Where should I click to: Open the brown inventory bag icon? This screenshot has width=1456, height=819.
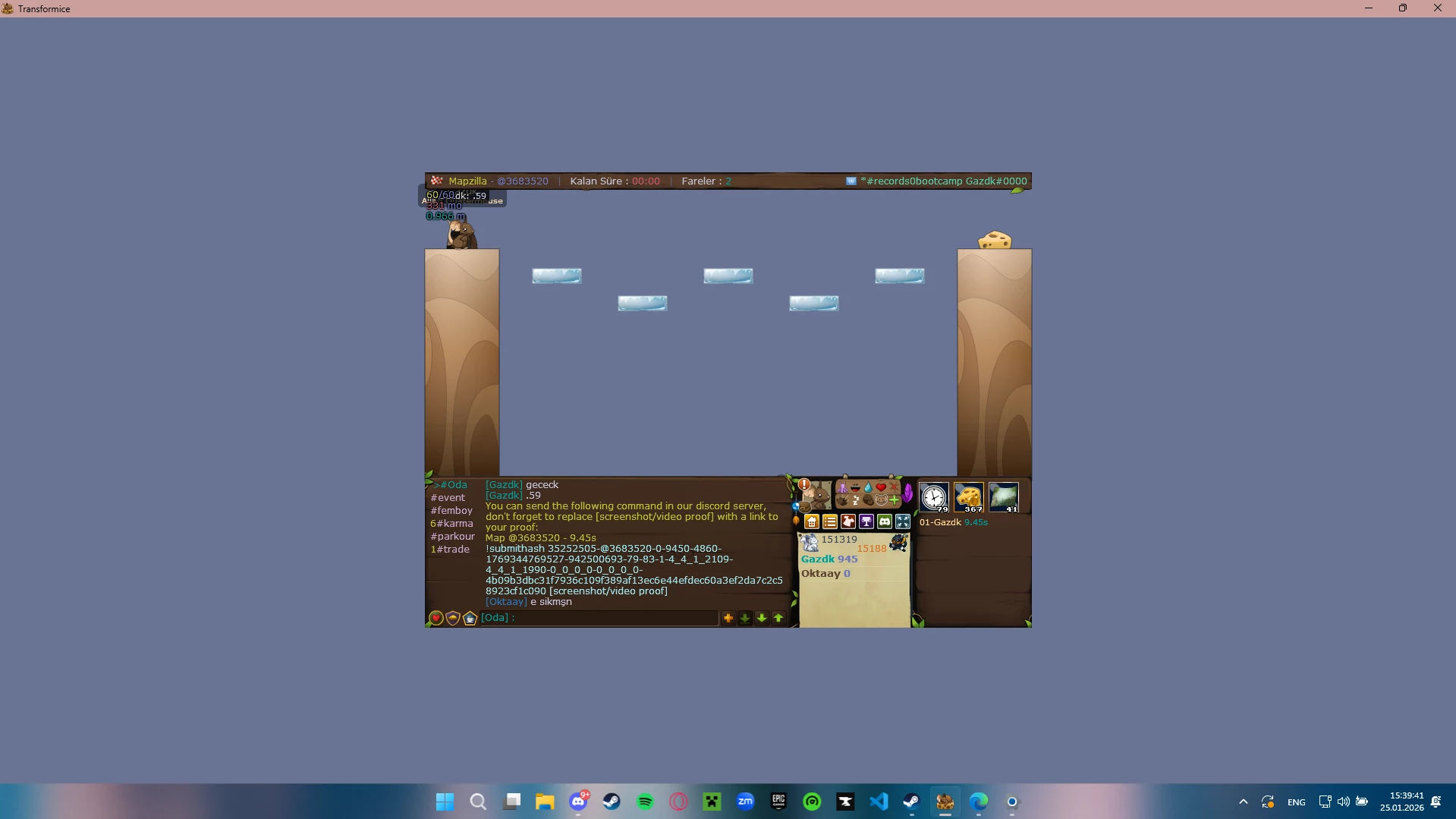[804, 508]
